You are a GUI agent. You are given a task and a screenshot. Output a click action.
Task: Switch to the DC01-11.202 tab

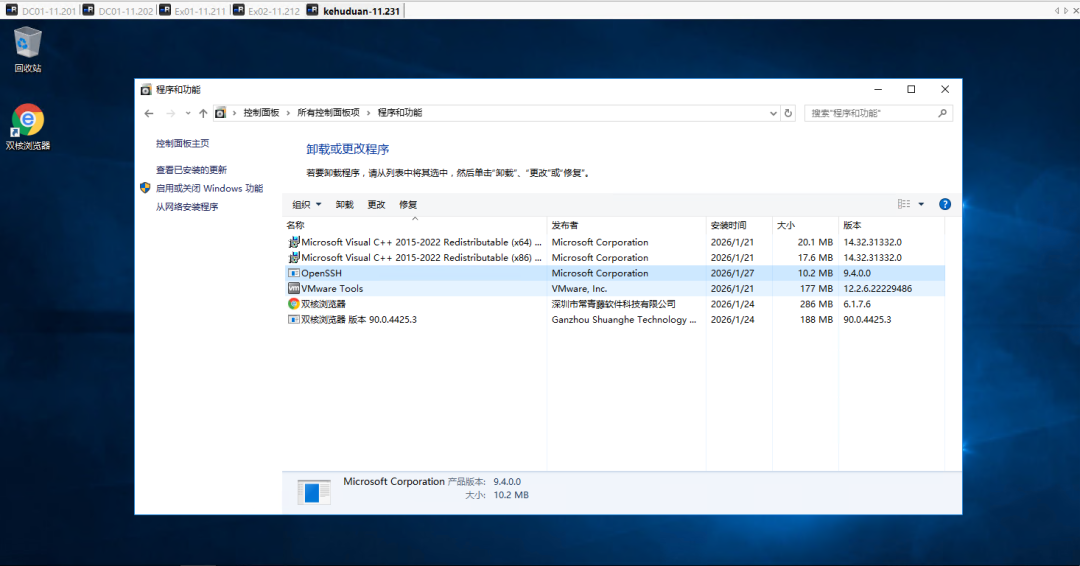pos(118,10)
